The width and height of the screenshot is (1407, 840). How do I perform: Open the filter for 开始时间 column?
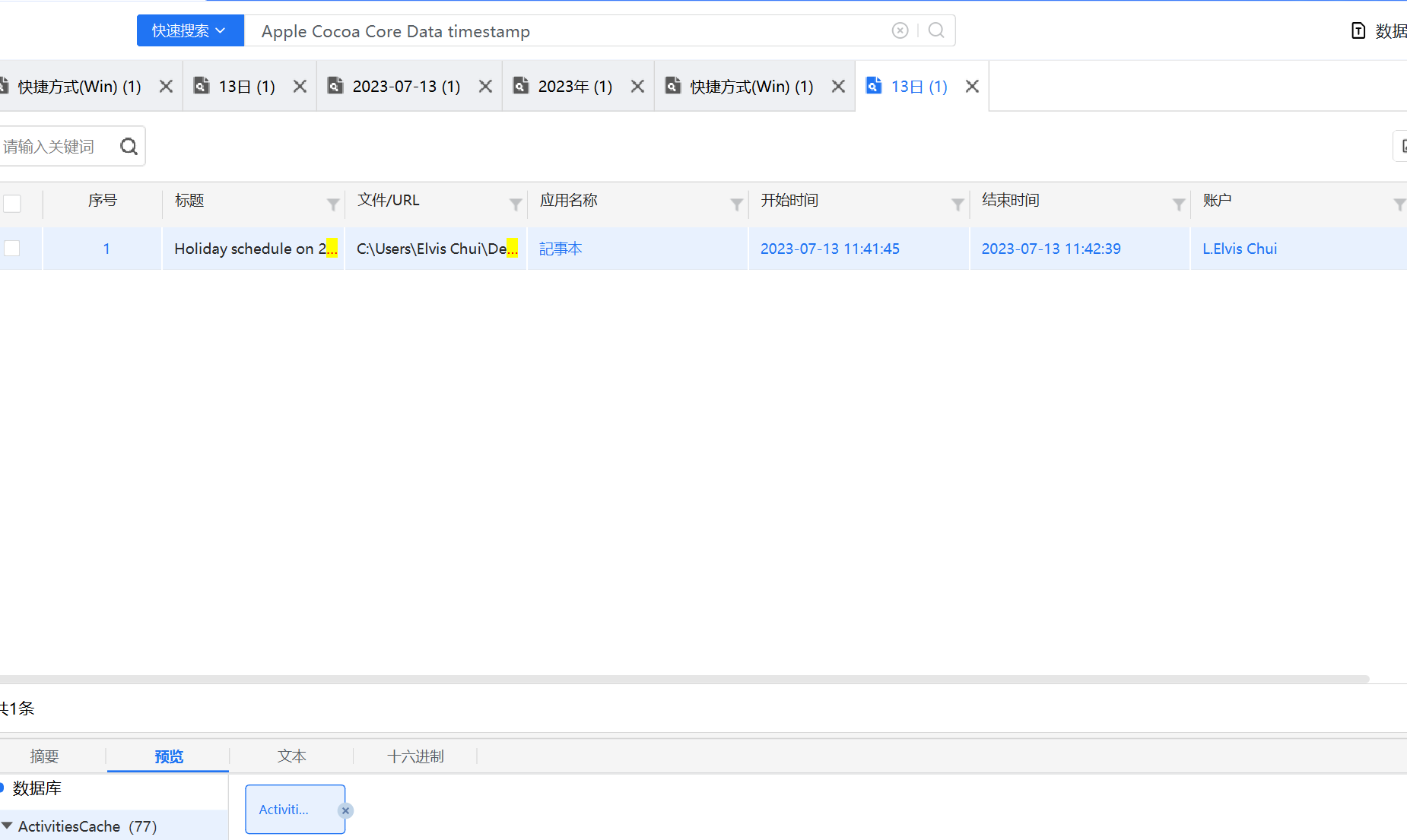point(958,204)
